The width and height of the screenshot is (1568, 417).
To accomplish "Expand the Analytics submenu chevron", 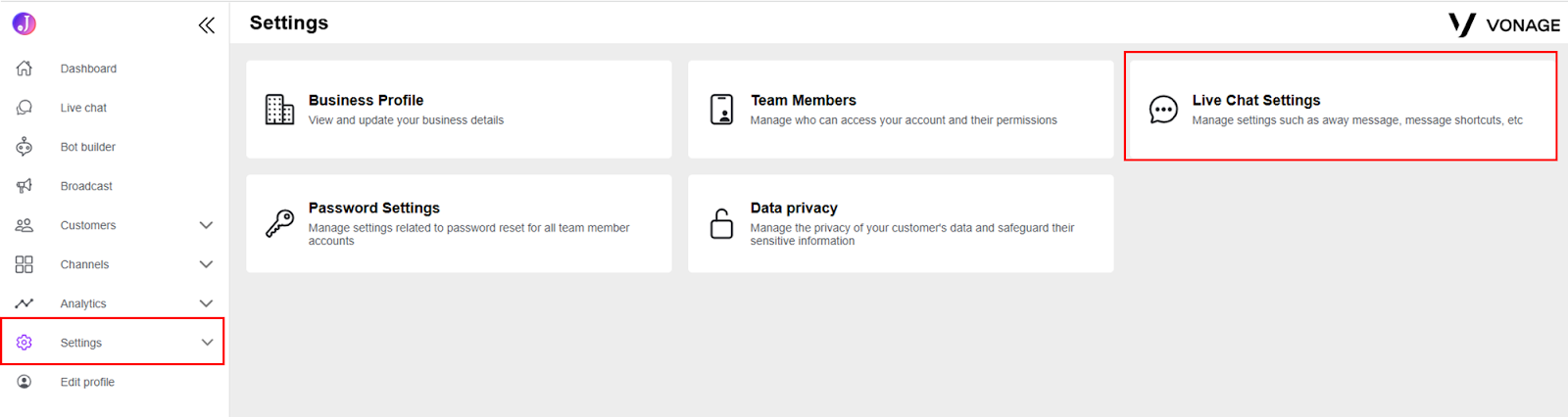I will 206,303.
